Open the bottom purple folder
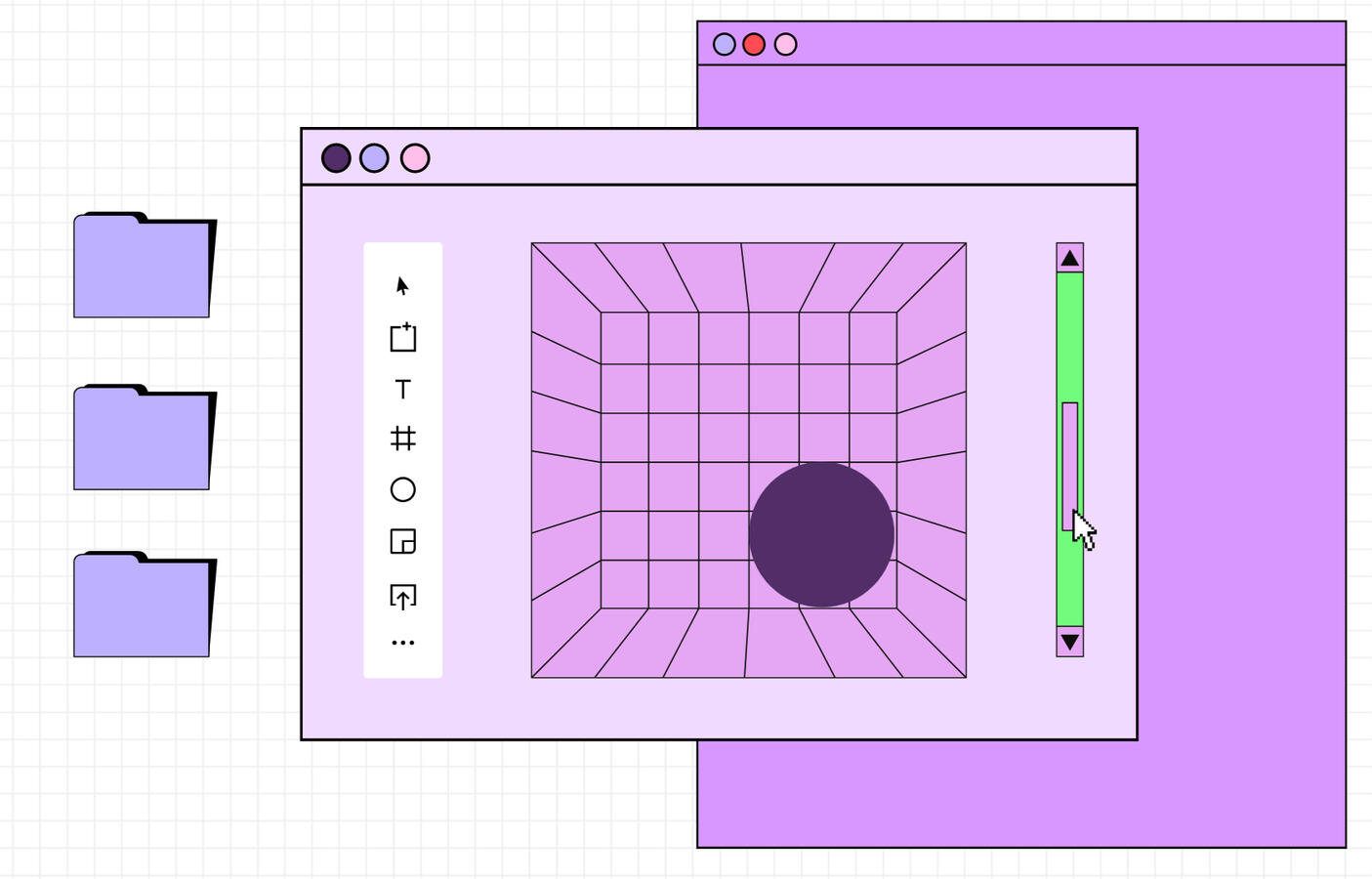Viewport: 1372px width, 879px height. tap(143, 607)
